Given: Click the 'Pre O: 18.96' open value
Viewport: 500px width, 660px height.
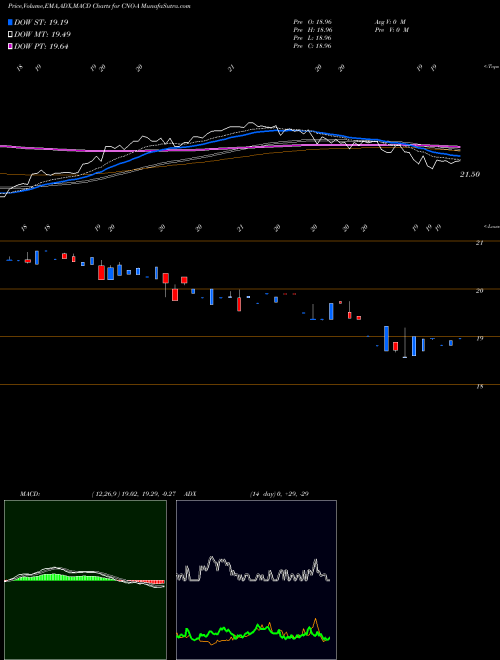Looking at the screenshot, I should pos(313,22).
